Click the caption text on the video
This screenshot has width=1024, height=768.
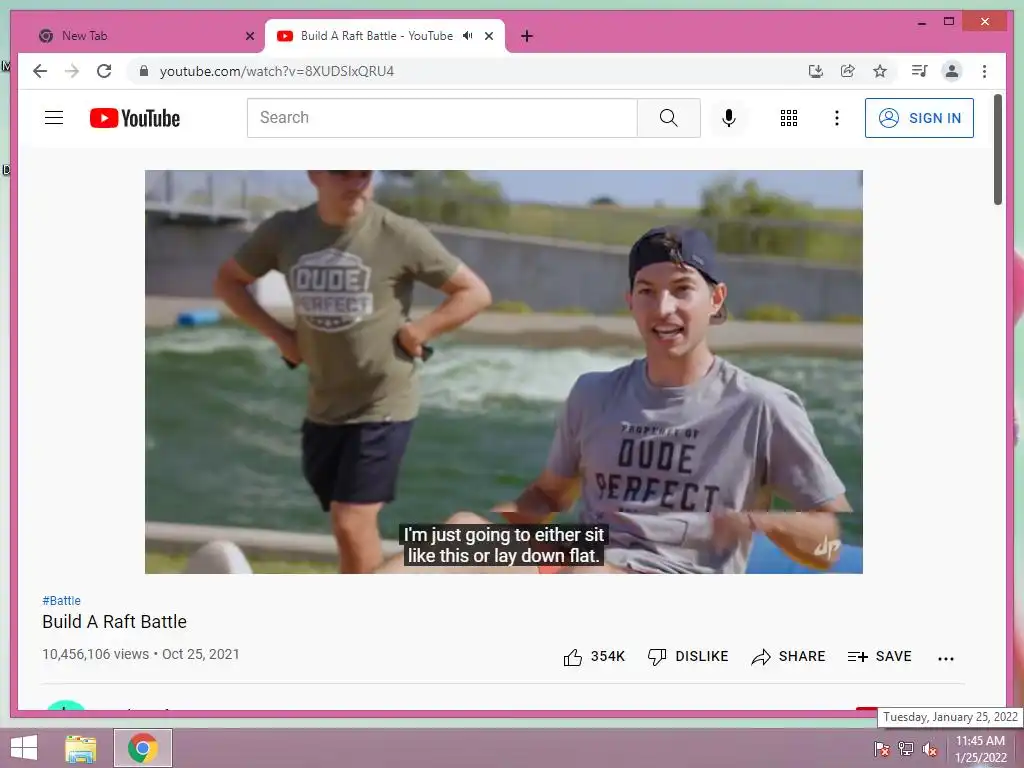coord(504,545)
